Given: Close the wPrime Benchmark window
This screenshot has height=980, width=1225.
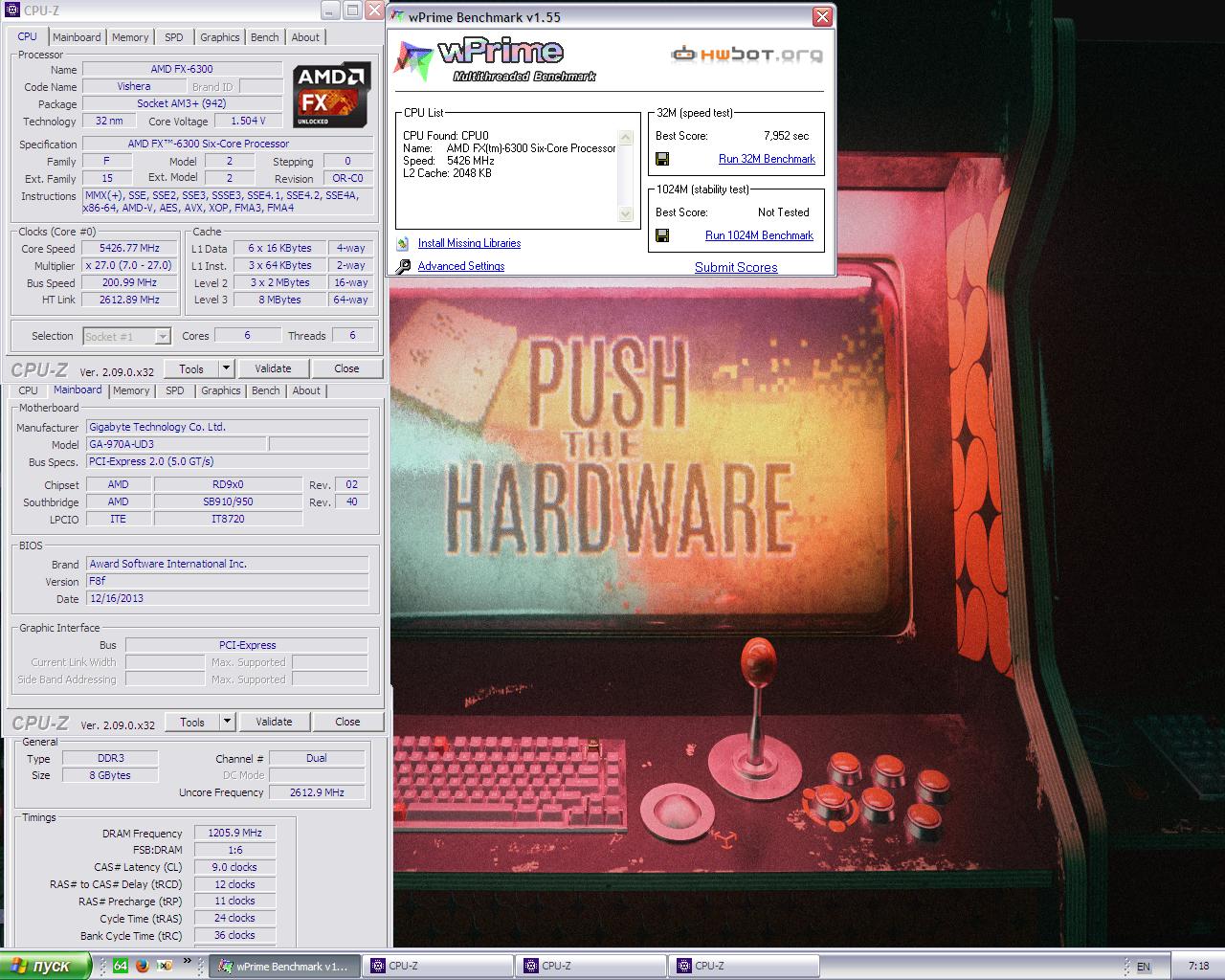Looking at the screenshot, I should point(822,16).
